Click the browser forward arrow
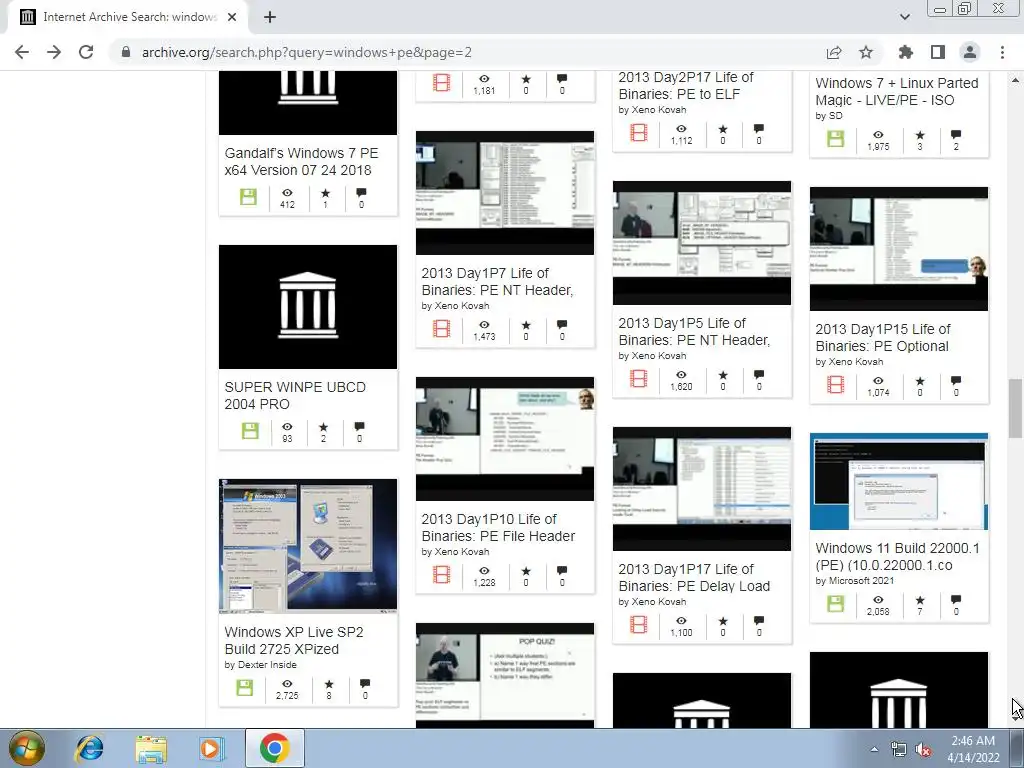 (x=54, y=52)
